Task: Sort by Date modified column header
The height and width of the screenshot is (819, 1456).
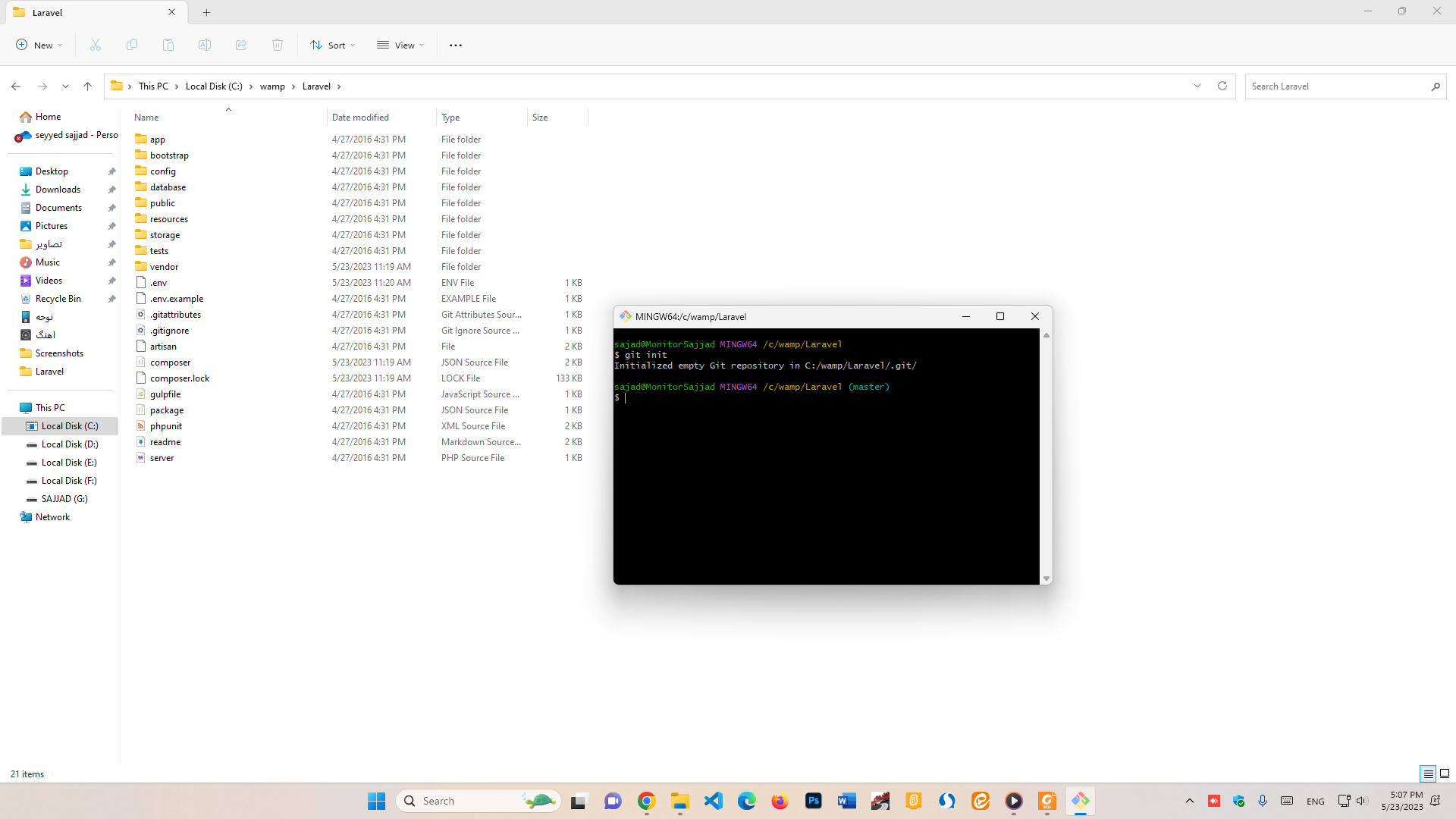Action: 382,118
